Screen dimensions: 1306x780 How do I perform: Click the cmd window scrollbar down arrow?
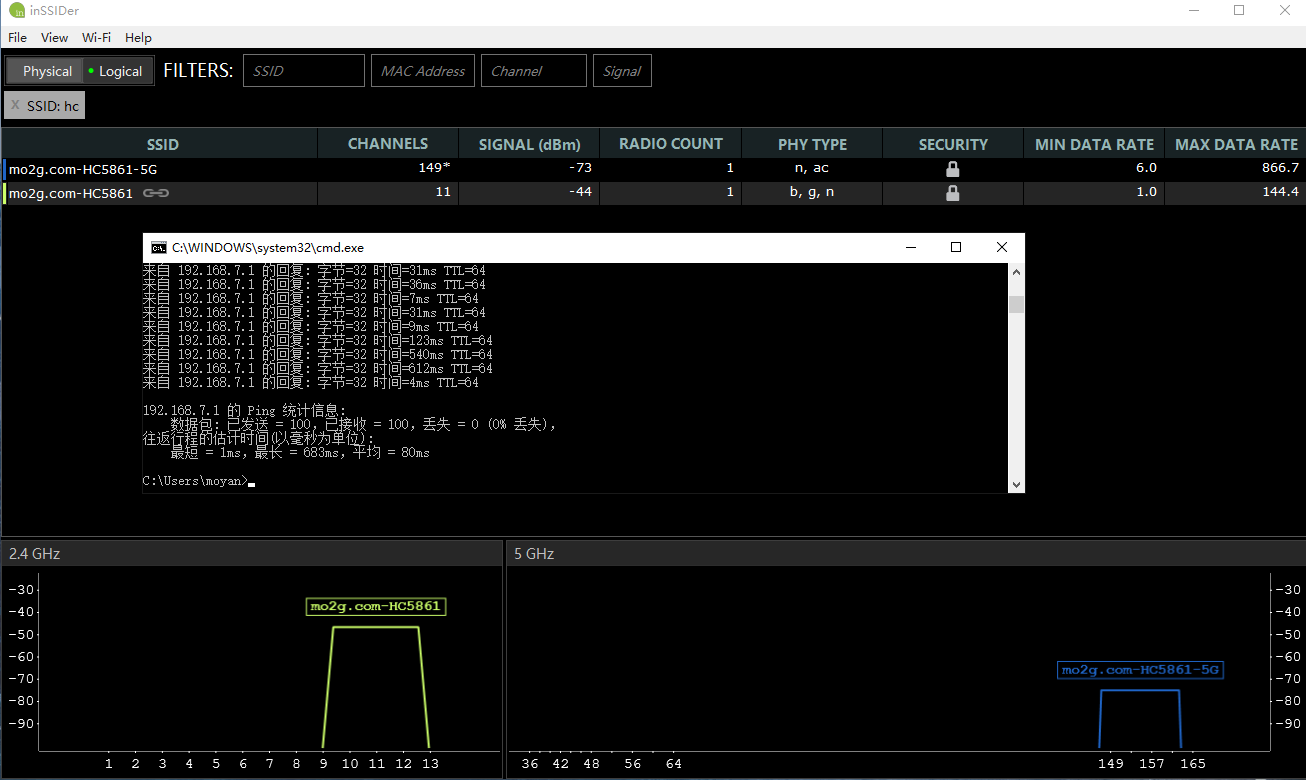(x=1016, y=484)
